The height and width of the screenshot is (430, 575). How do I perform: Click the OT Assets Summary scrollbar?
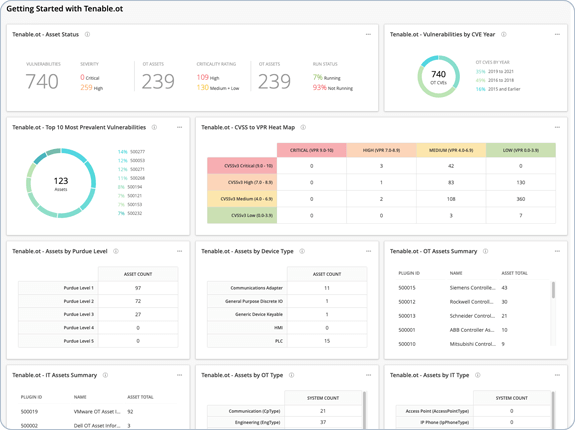(x=553, y=290)
